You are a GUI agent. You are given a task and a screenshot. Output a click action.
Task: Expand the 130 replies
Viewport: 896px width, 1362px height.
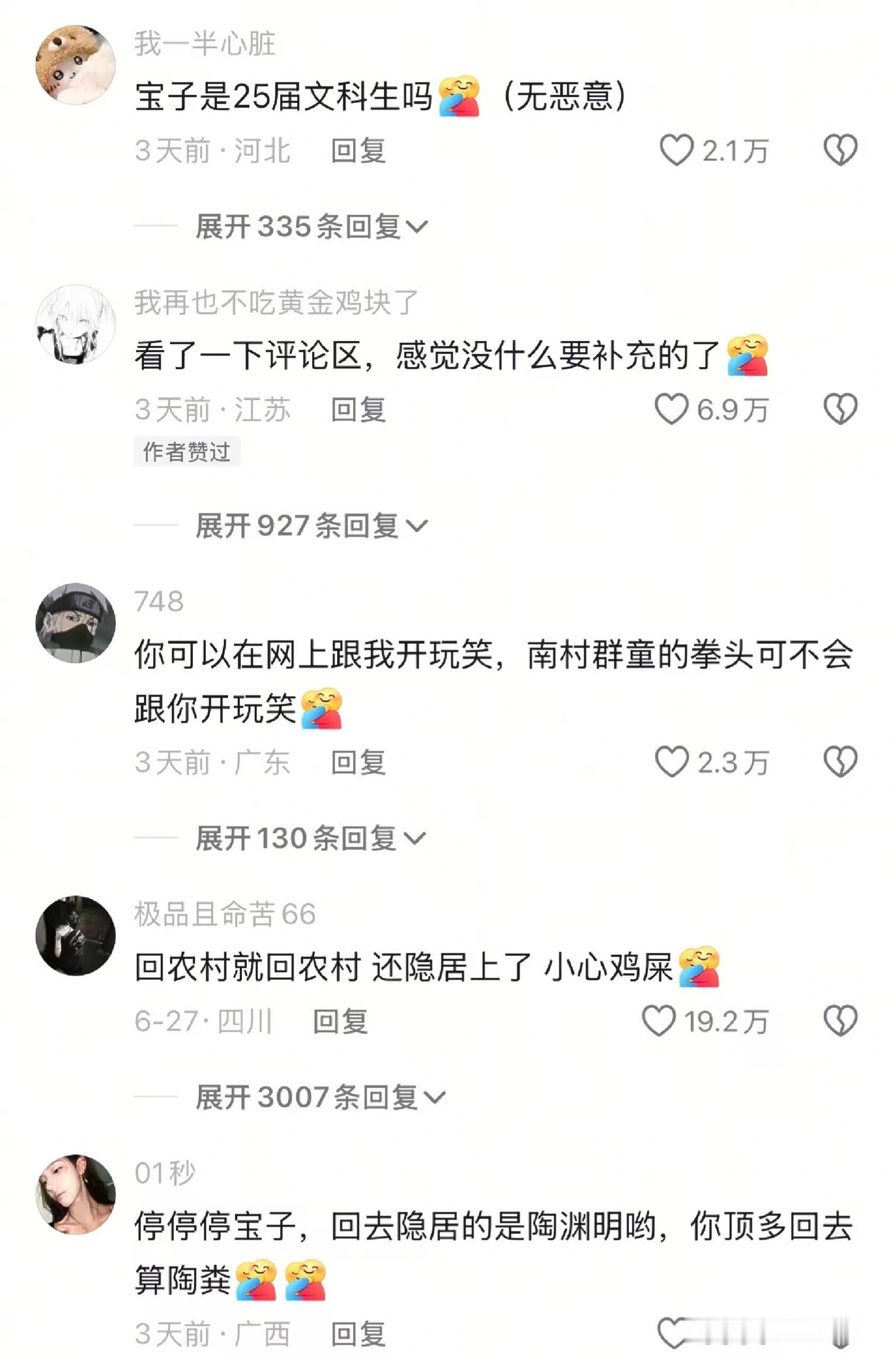[x=311, y=838]
